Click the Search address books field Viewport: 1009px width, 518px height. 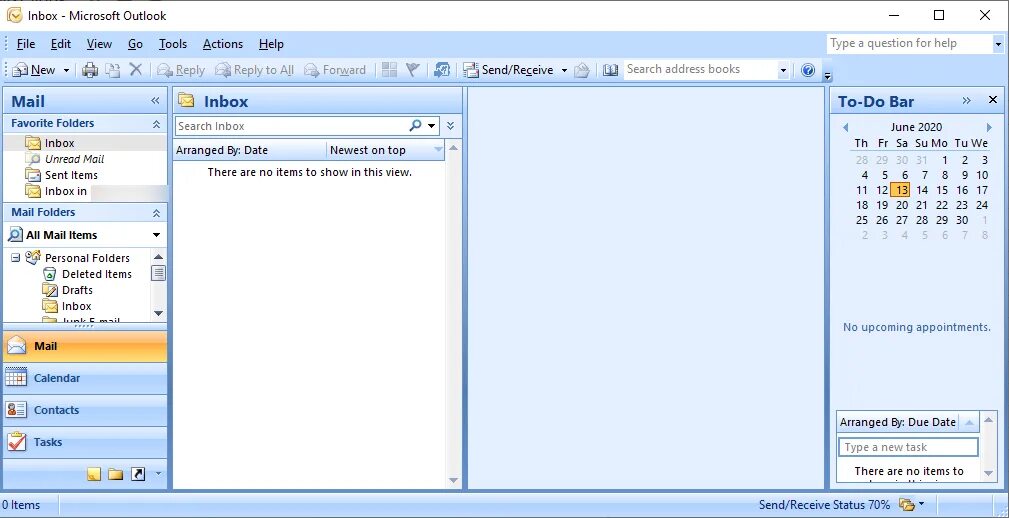701,69
